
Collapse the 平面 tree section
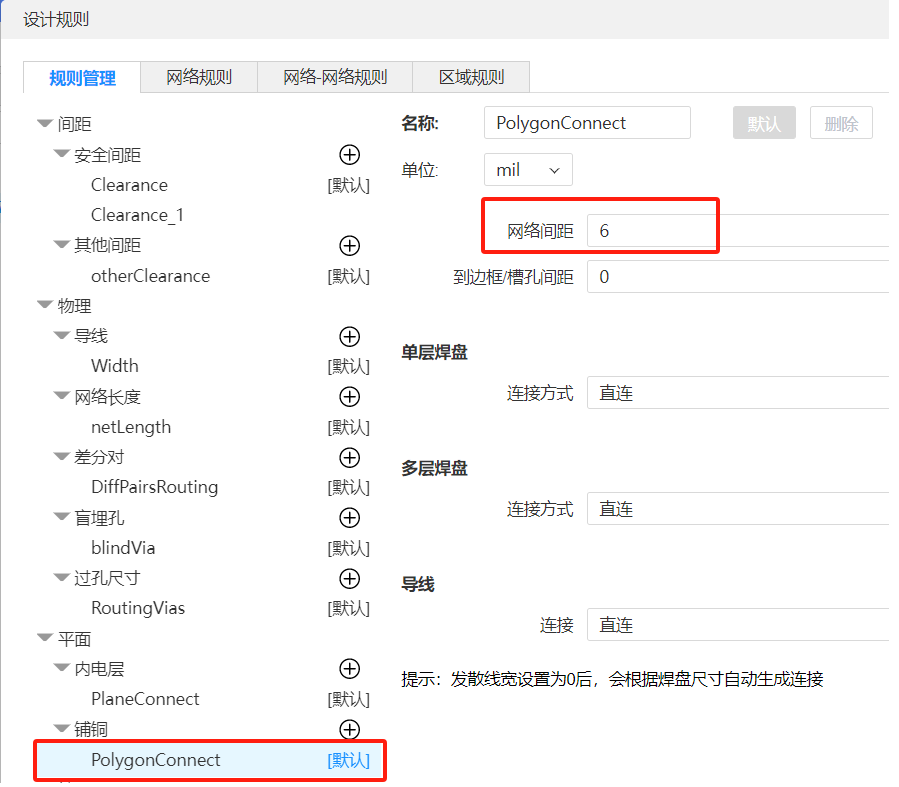coord(45,639)
